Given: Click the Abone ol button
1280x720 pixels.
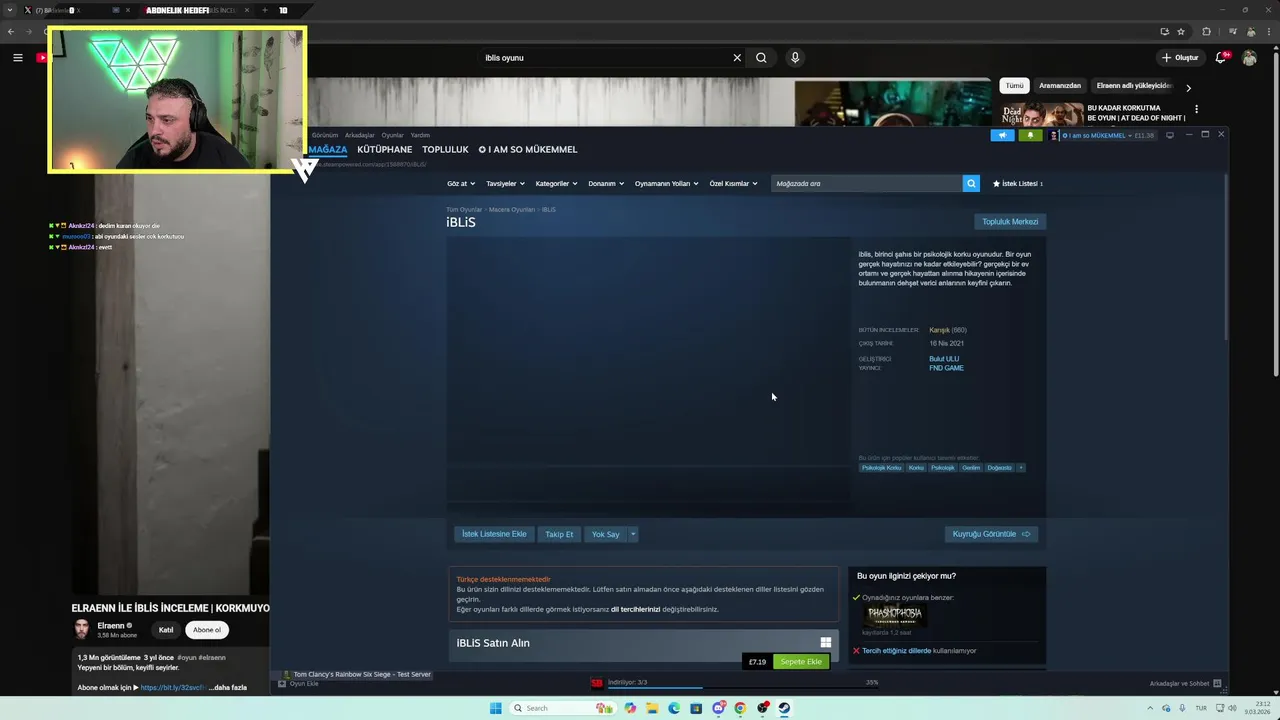Looking at the screenshot, I should point(207,630).
